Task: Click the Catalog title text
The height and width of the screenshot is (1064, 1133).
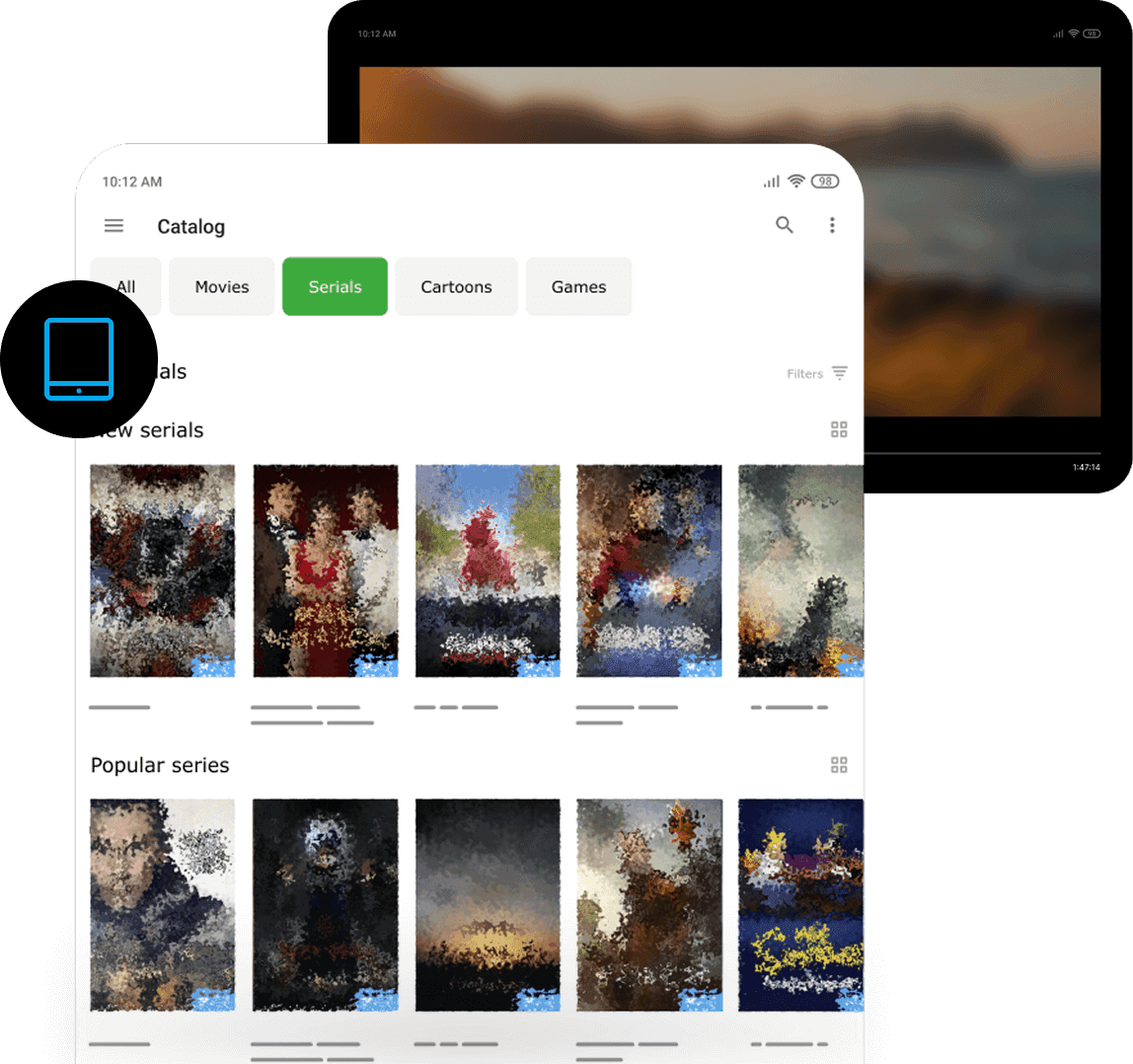Action: coord(191,227)
